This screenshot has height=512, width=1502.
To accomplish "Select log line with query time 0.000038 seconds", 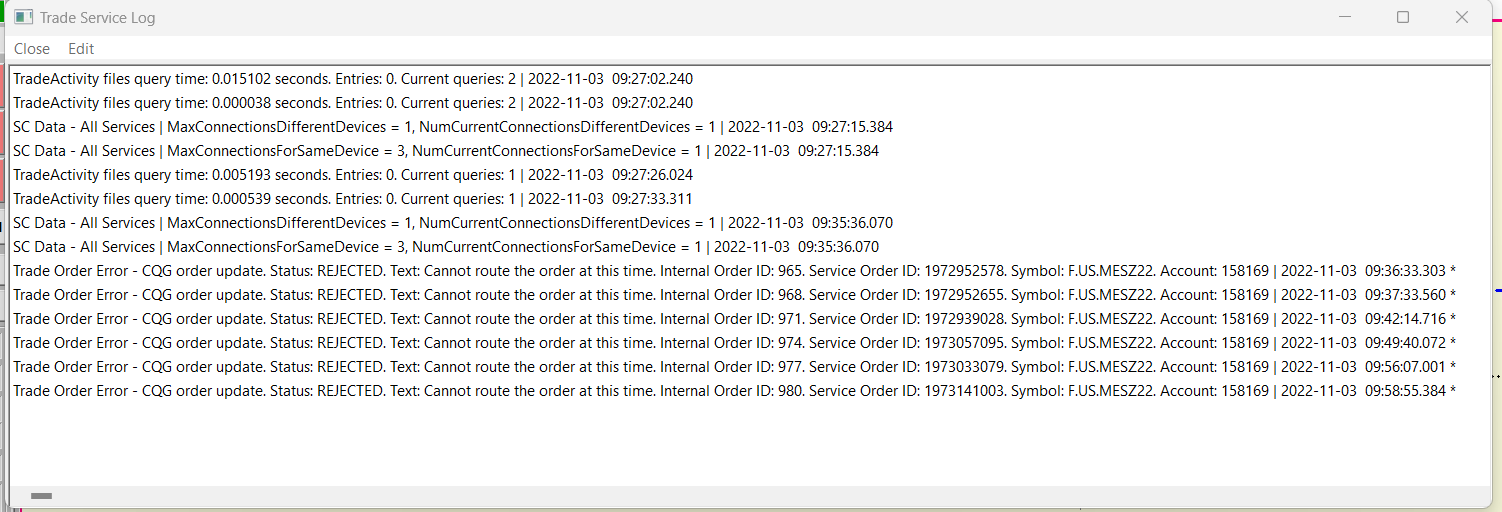I will (x=353, y=103).
